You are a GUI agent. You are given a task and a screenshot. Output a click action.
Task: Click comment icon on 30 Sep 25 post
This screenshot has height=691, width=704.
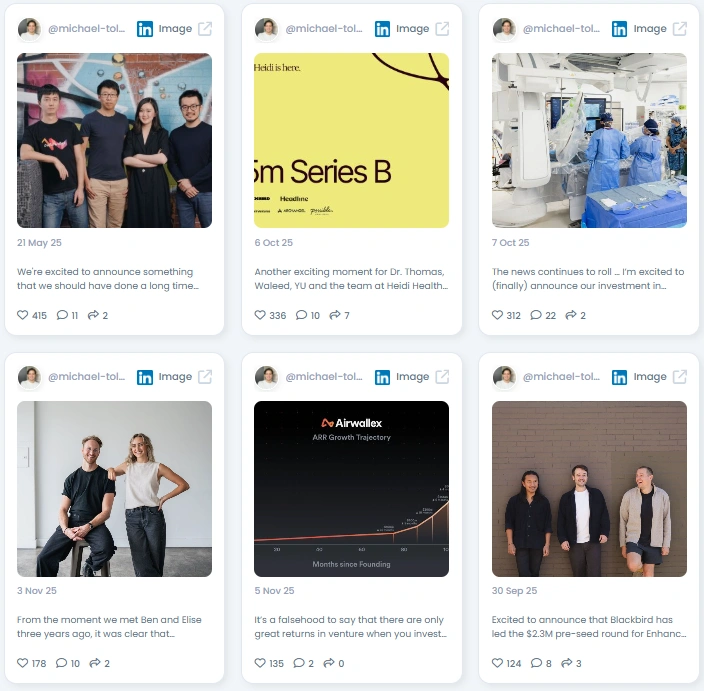click(536, 663)
